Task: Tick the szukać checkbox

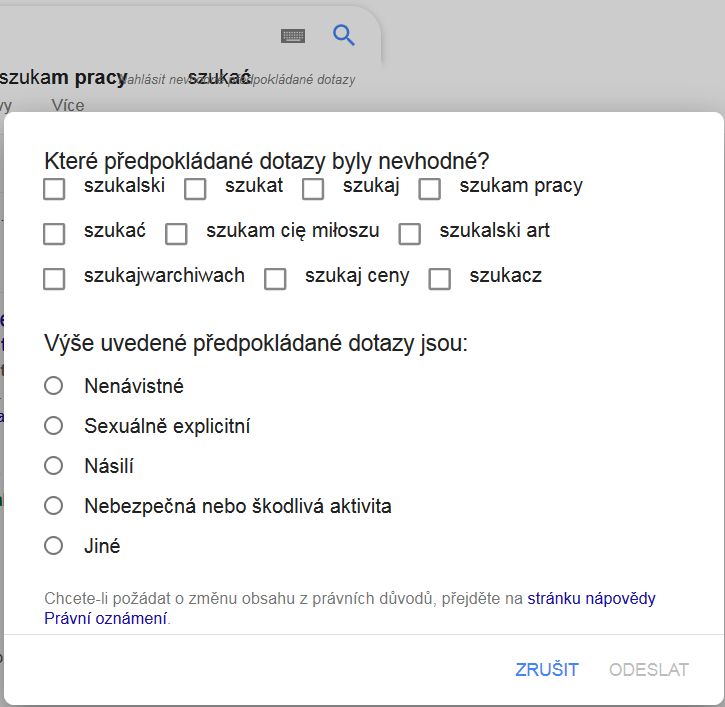Action: (55, 234)
